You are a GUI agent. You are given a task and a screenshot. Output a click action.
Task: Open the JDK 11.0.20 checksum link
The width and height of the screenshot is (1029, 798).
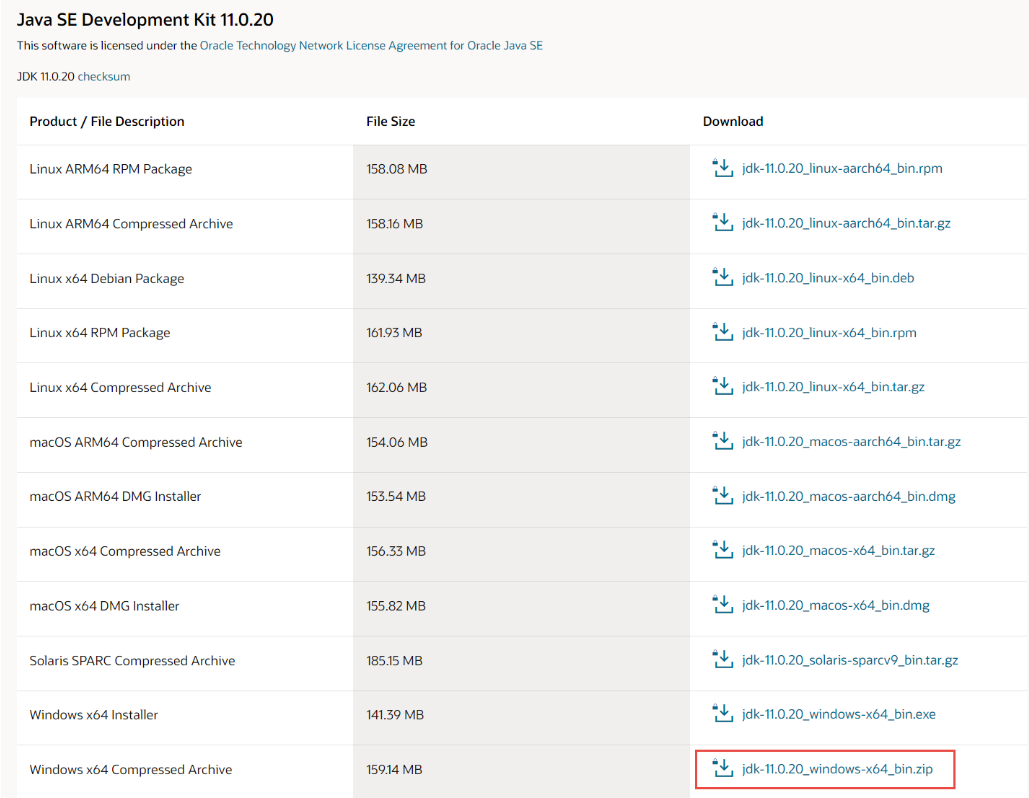[x=104, y=76]
